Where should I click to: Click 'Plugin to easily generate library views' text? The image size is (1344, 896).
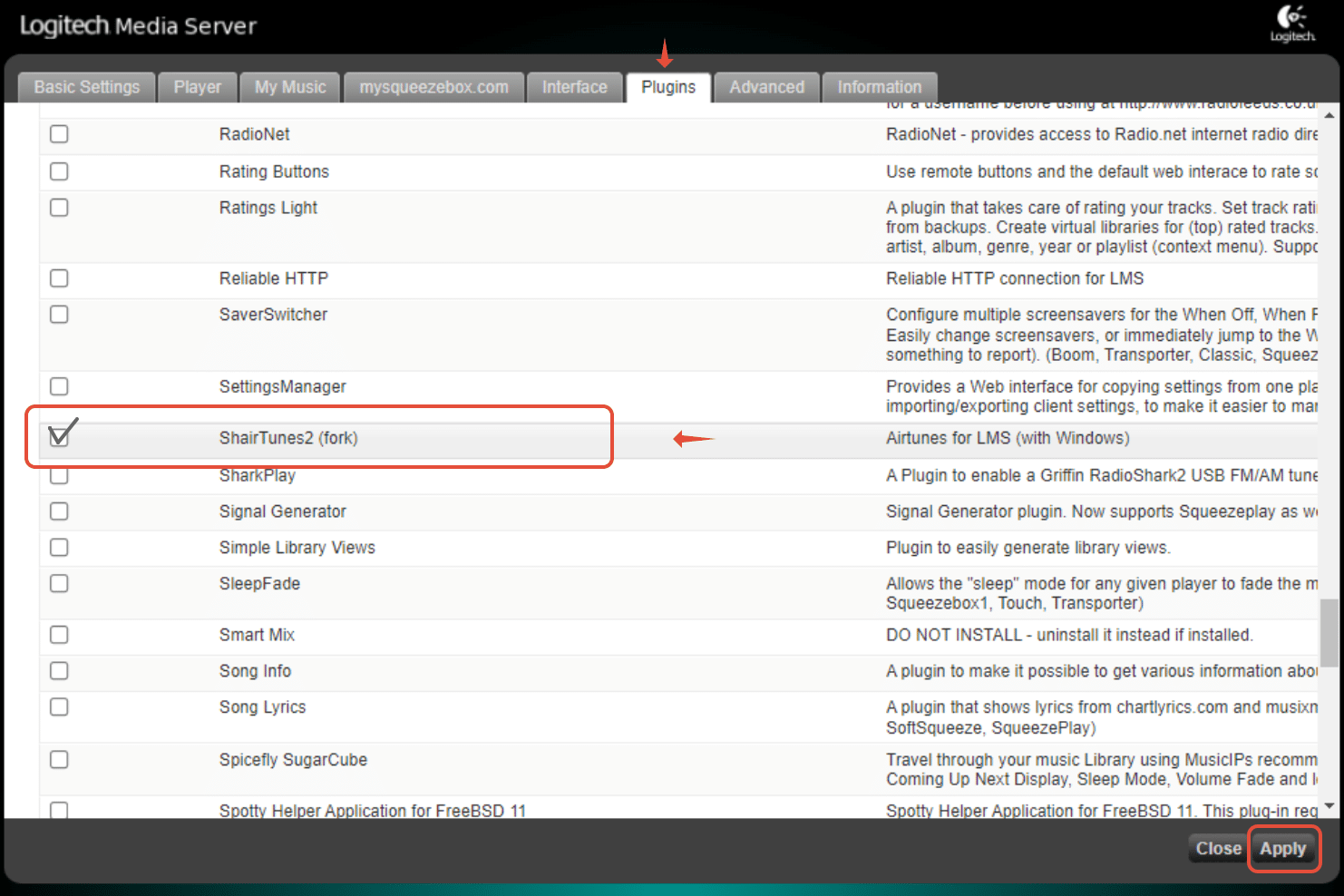[x=1028, y=548]
